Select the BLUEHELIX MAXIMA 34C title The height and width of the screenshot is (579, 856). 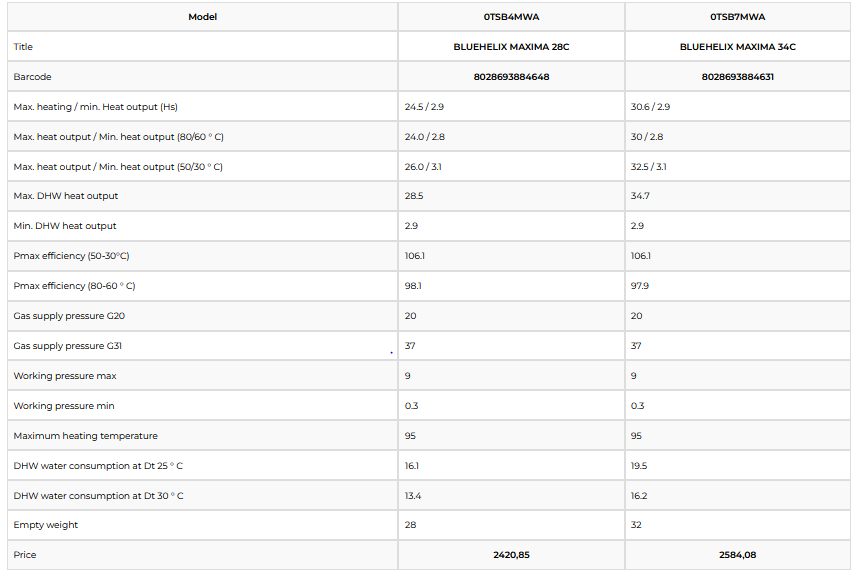click(x=738, y=47)
